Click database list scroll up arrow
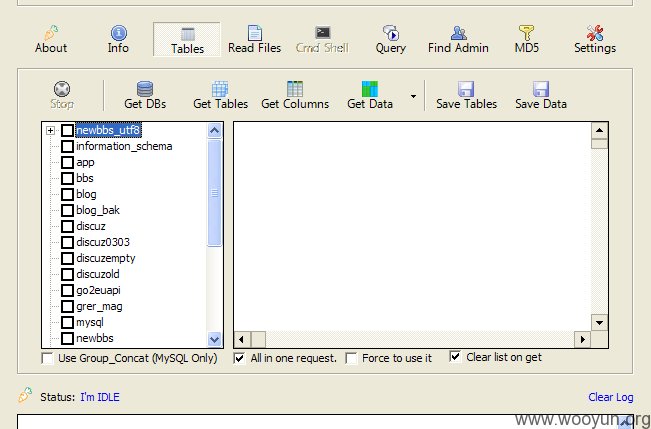 pyautogui.click(x=214, y=131)
